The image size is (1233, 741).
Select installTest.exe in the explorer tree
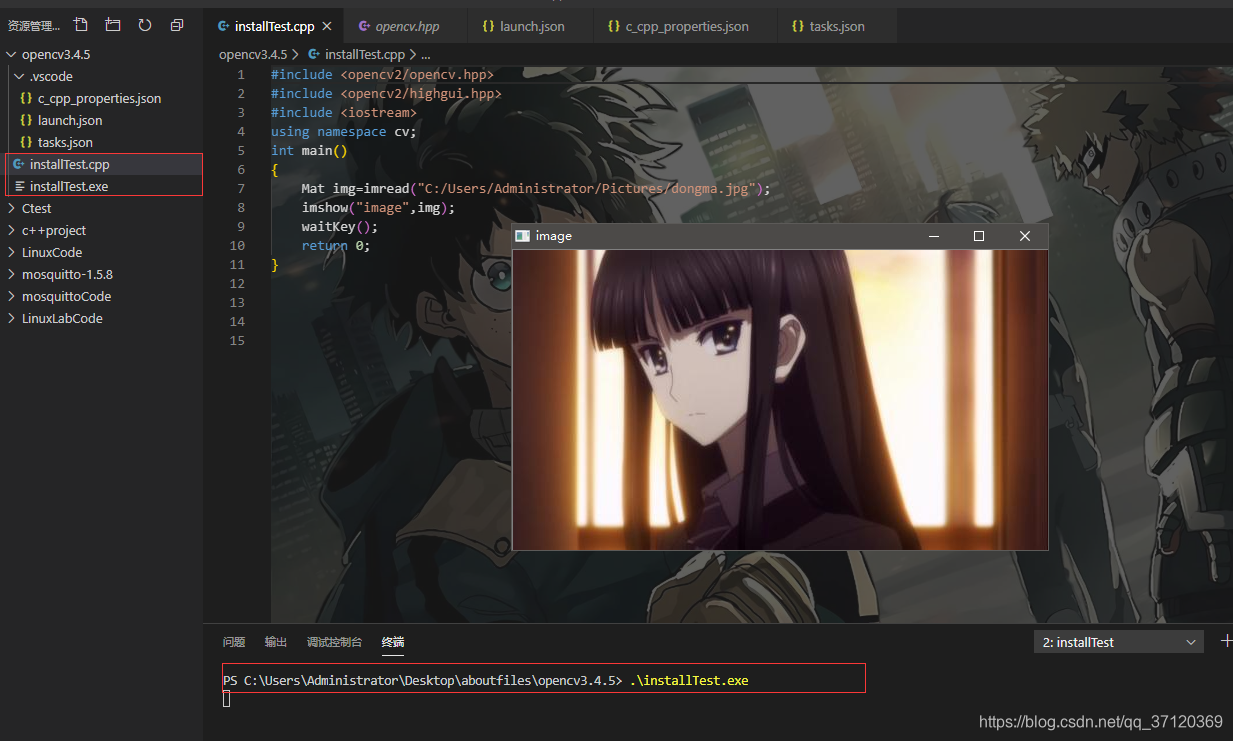69,186
